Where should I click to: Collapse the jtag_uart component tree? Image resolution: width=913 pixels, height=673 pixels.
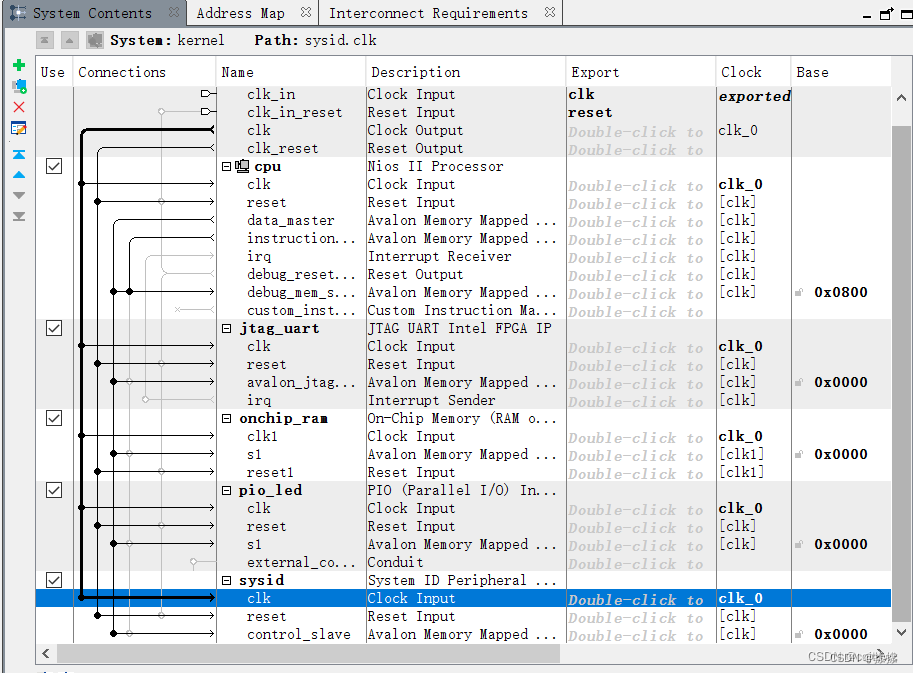pos(227,328)
